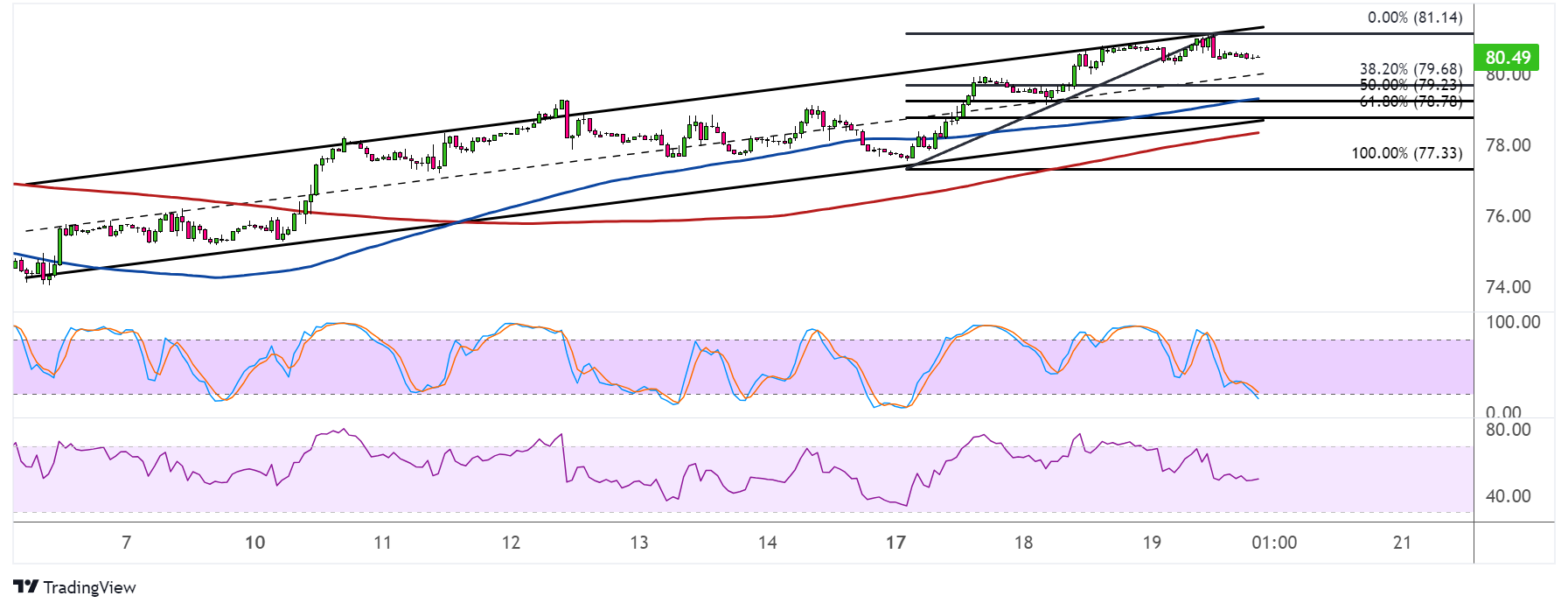The width and height of the screenshot is (1568, 610).
Task: Click date label 19 on time axis
Action: click(x=1152, y=543)
